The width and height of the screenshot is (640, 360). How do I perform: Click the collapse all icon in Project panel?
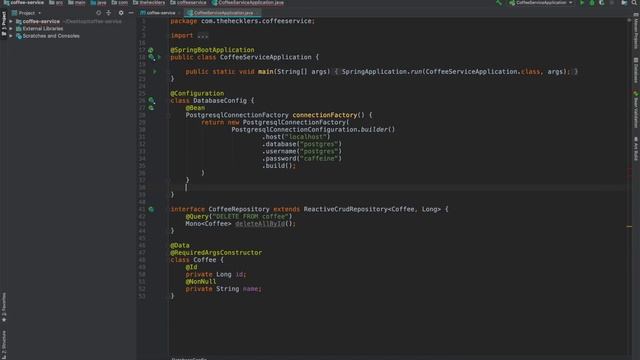coord(109,13)
